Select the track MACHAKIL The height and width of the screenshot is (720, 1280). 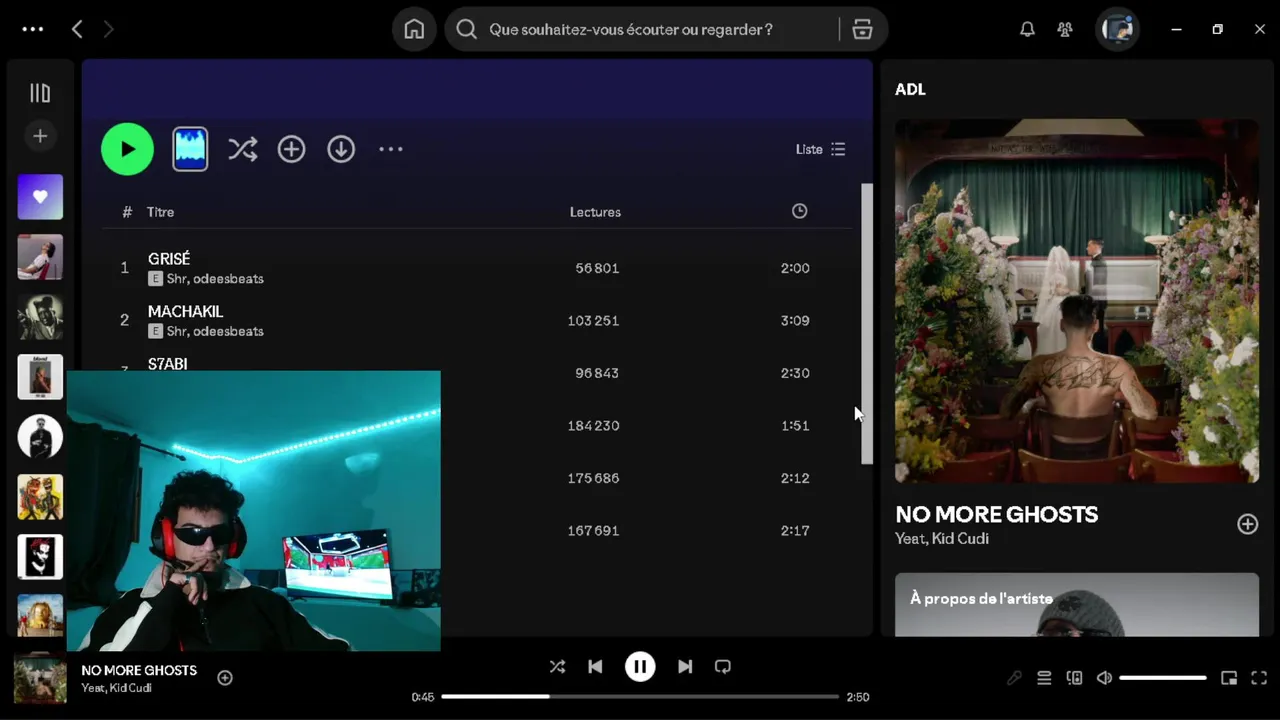click(x=185, y=312)
